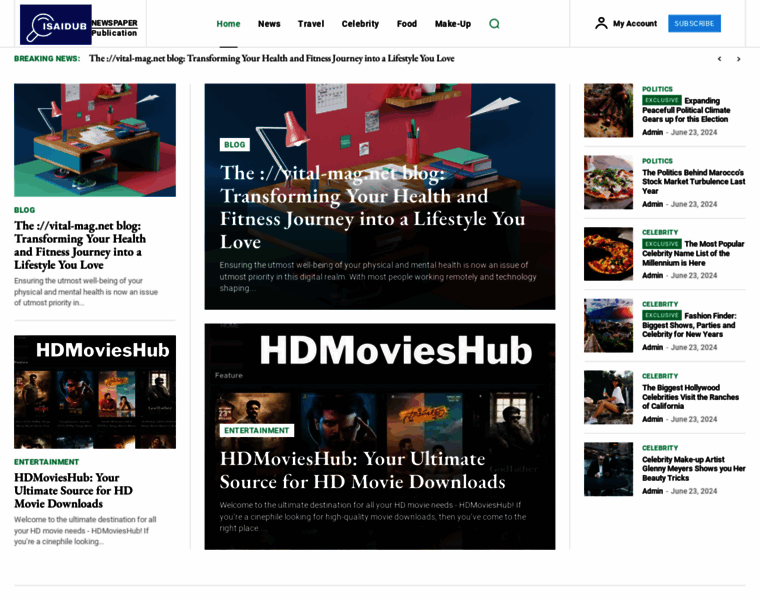Select the Celebrity navigation item
This screenshot has width=760, height=600.
pyautogui.click(x=360, y=24)
